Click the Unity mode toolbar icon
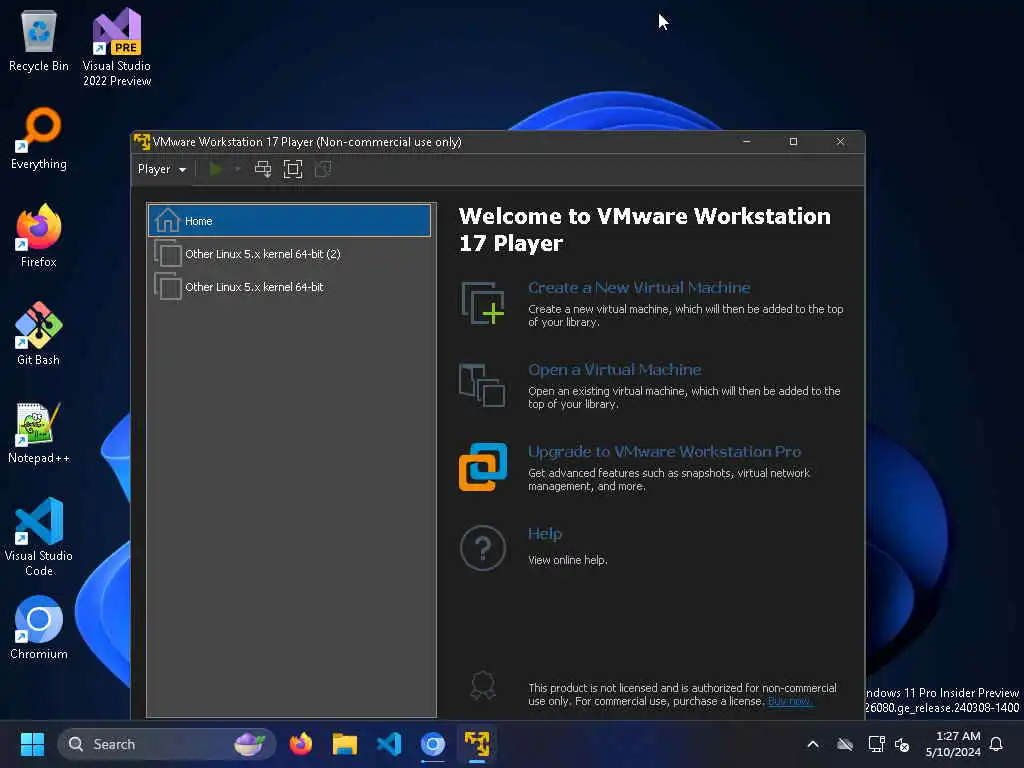The width and height of the screenshot is (1024, 768). (x=323, y=169)
